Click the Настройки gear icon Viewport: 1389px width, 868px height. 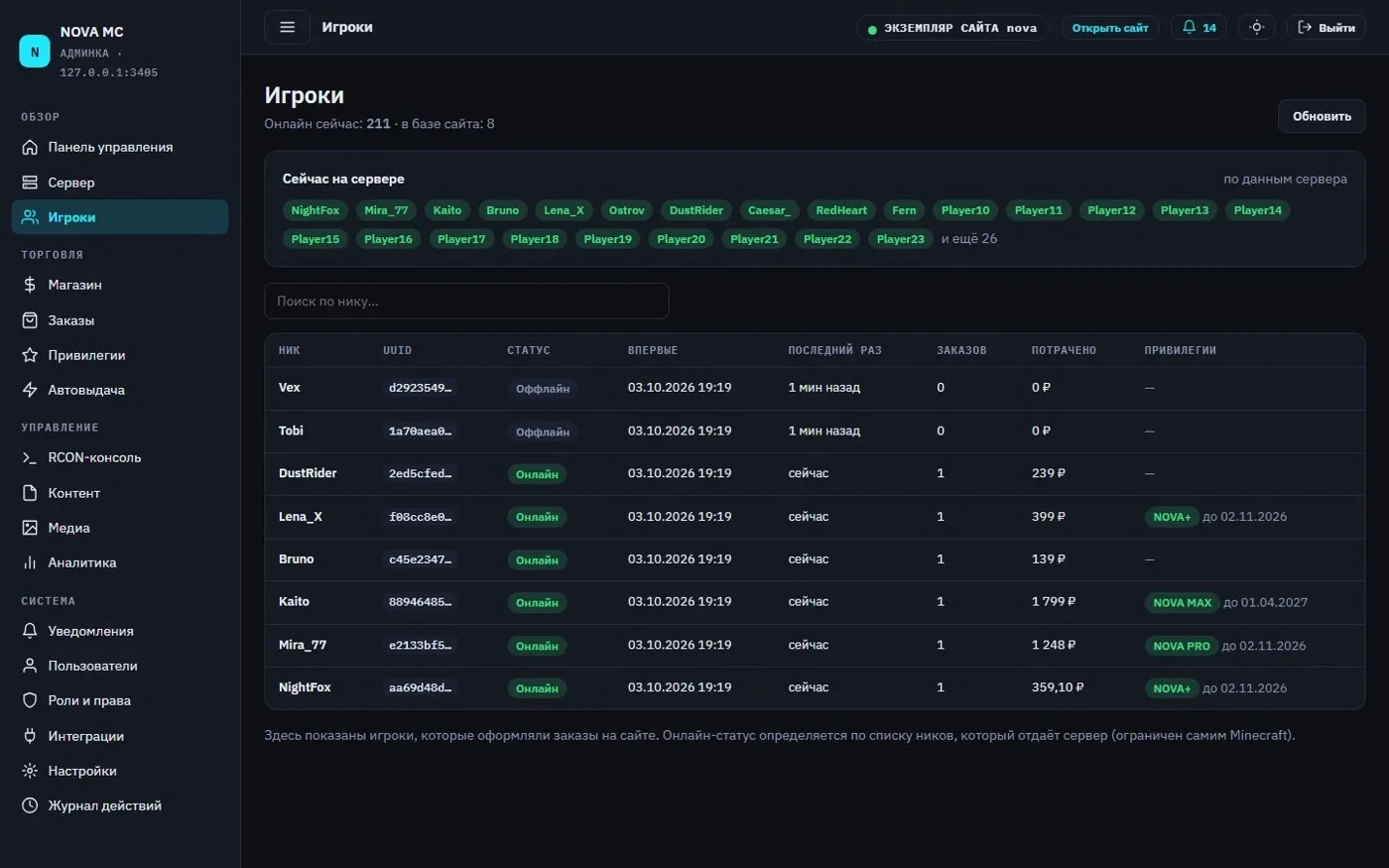pyautogui.click(x=30, y=771)
